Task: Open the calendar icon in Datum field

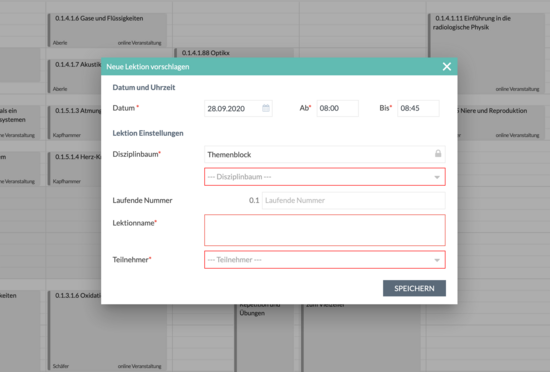Action: click(266, 108)
